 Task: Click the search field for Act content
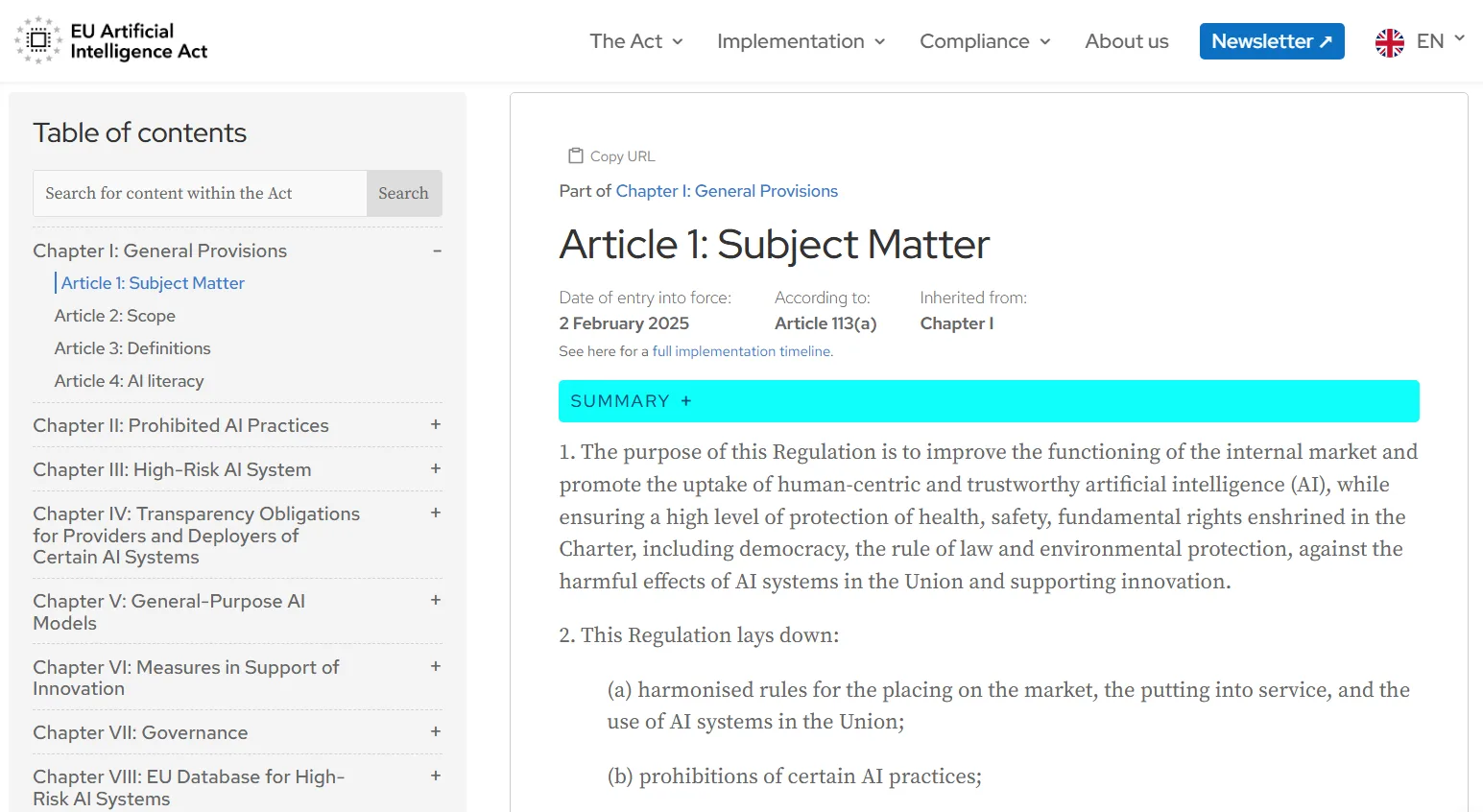200,193
